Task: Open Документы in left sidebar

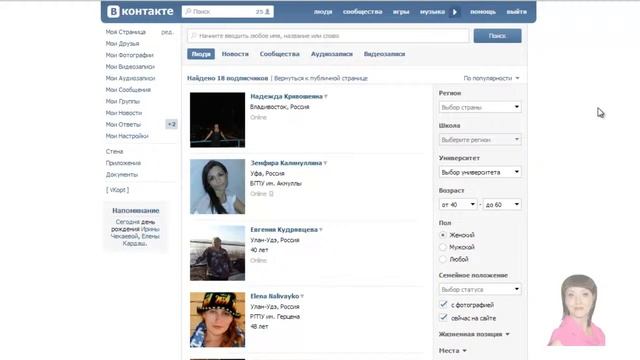Action: pos(122,174)
